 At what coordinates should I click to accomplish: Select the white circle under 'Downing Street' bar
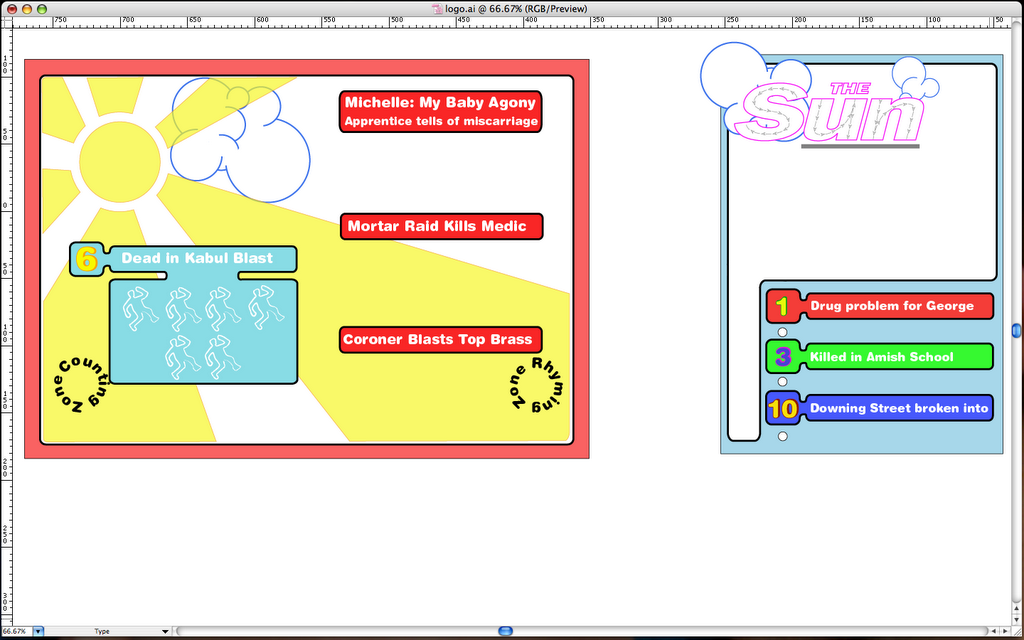(x=782, y=436)
